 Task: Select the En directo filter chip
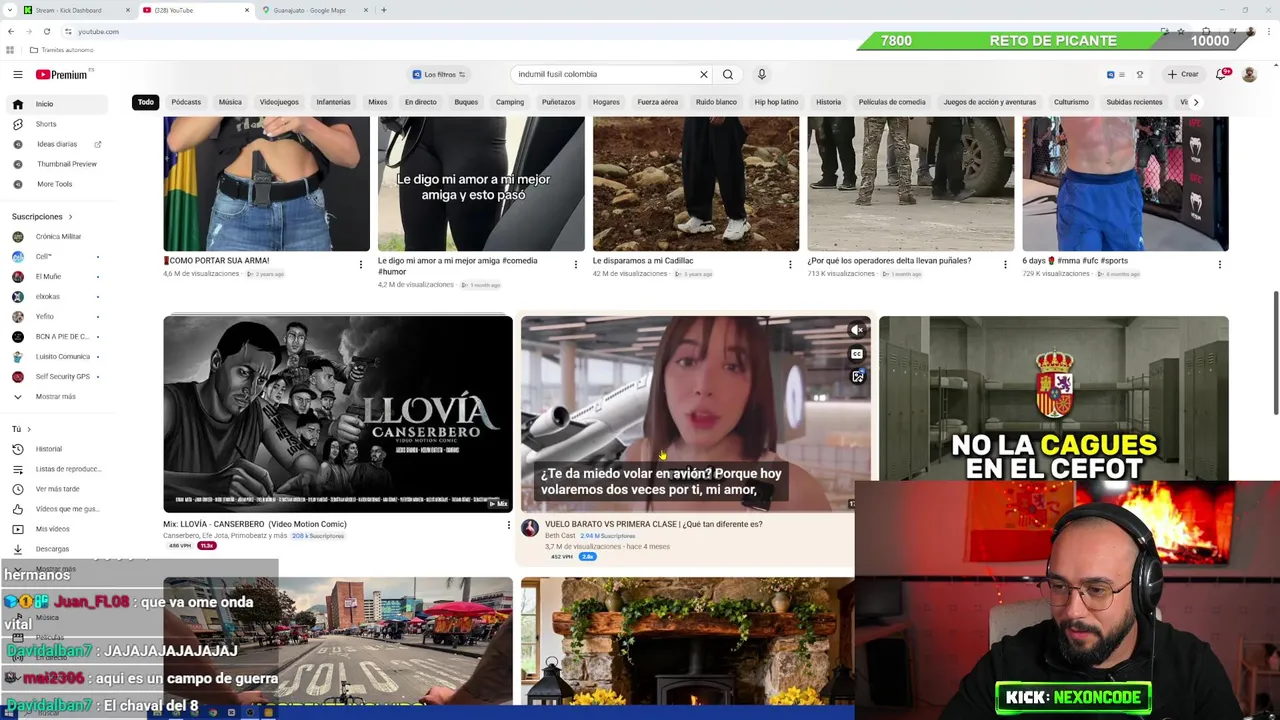(421, 102)
